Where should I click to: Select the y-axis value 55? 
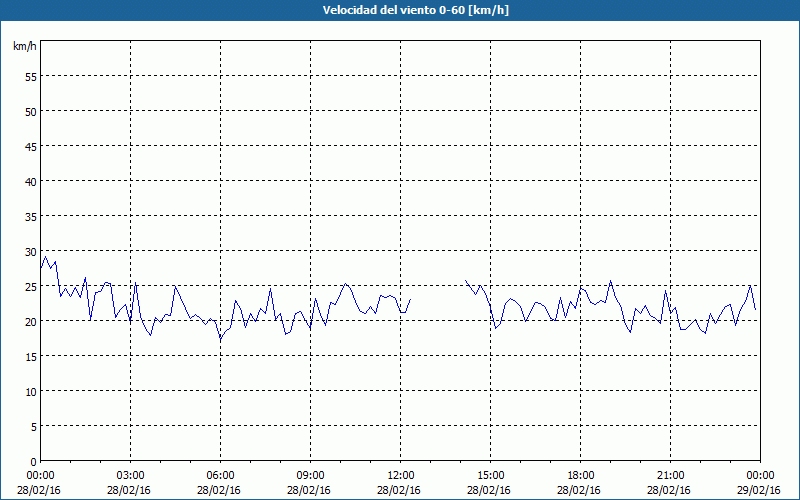point(31,77)
